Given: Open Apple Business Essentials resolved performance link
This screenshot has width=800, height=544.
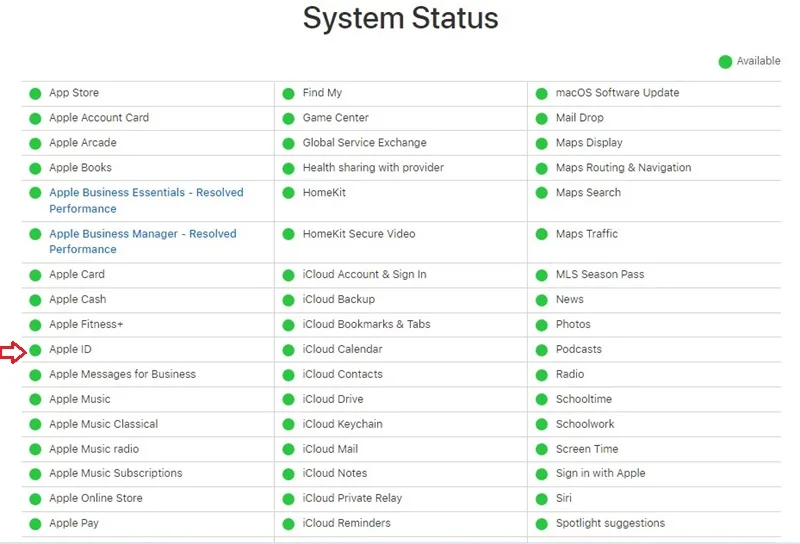Looking at the screenshot, I should pyautogui.click(x=146, y=201).
